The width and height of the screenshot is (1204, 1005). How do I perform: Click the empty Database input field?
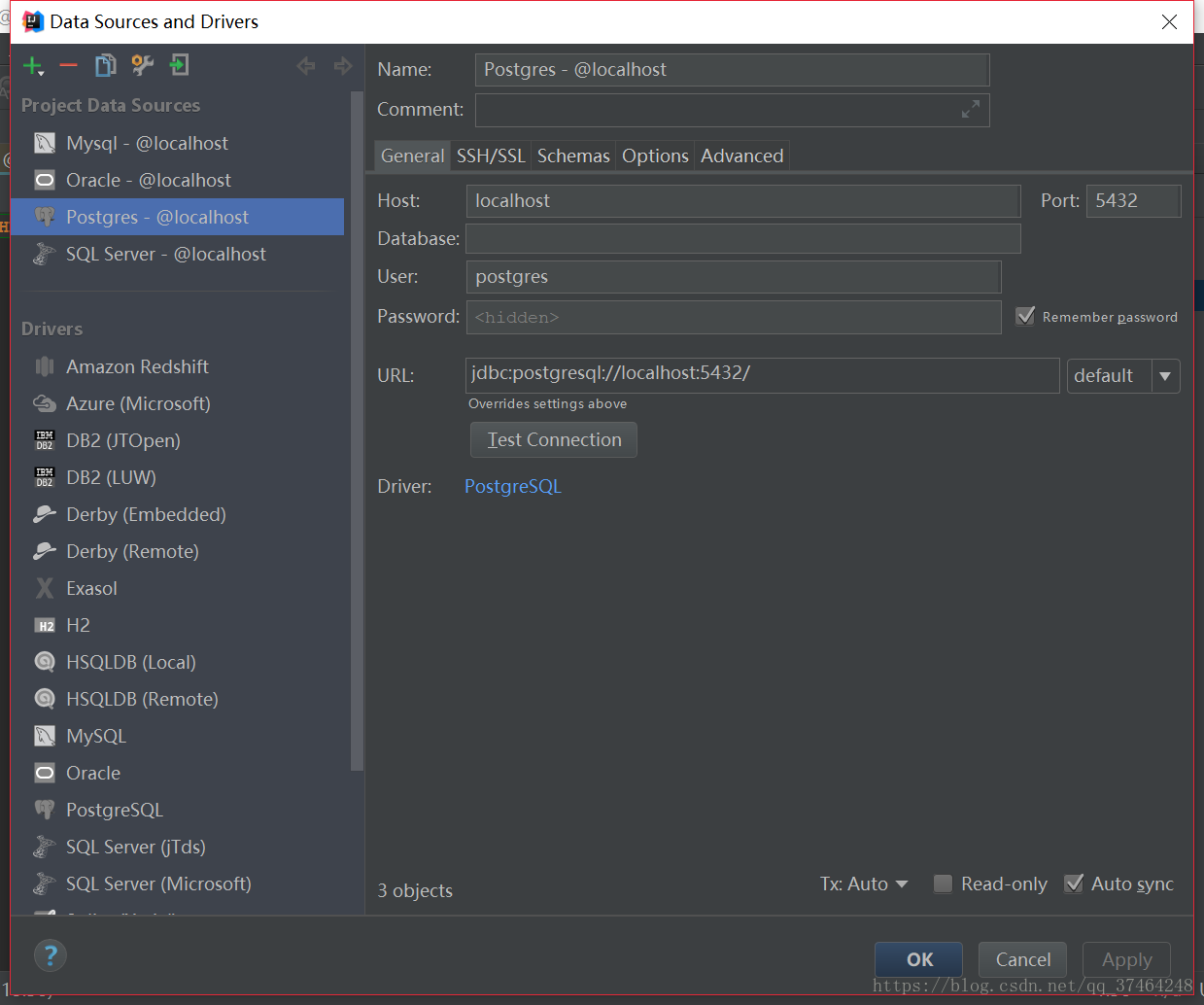pyautogui.click(x=743, y=238)
